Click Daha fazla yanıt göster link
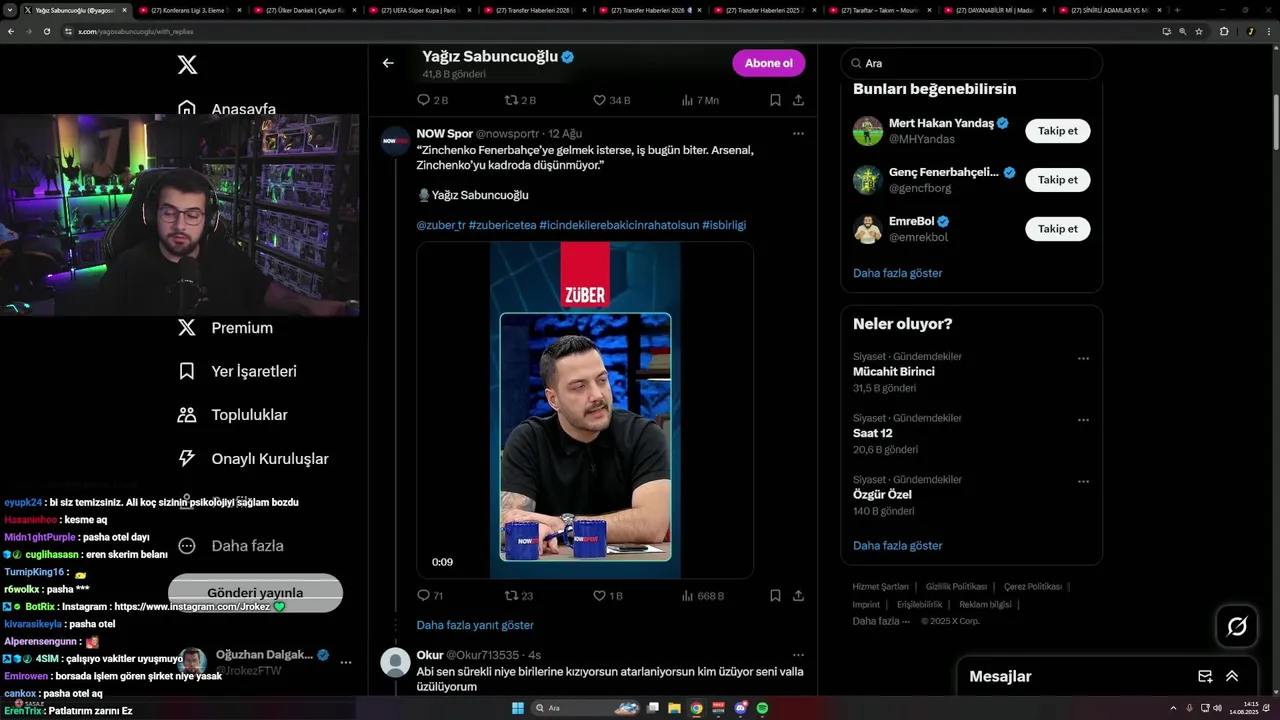The image size is (1280, 720). 475,625
